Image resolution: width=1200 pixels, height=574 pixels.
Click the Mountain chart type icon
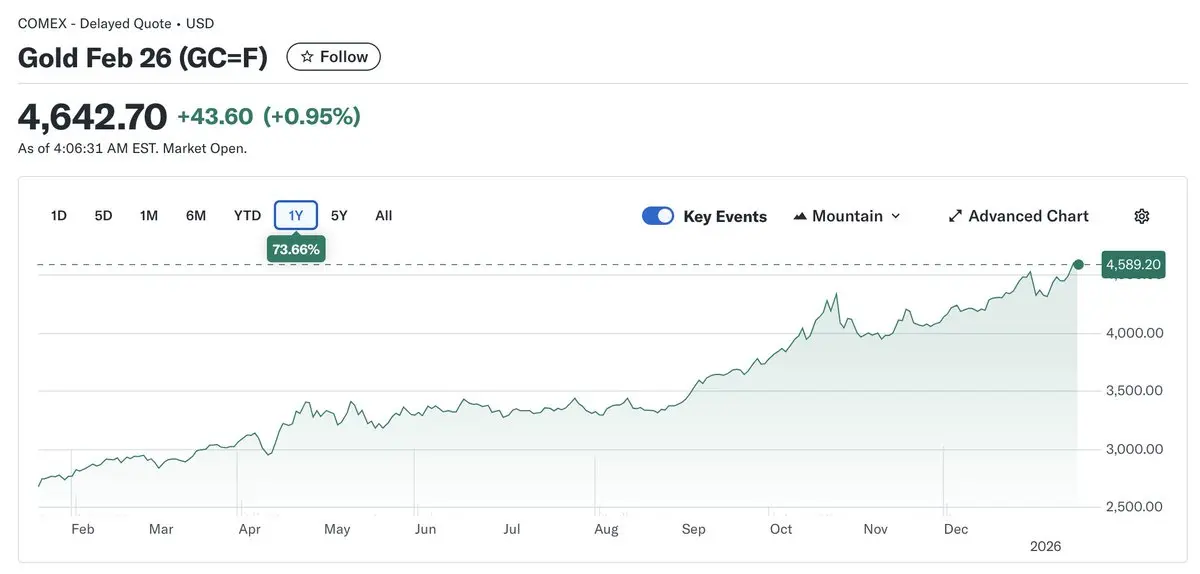(x=800, y=216)
